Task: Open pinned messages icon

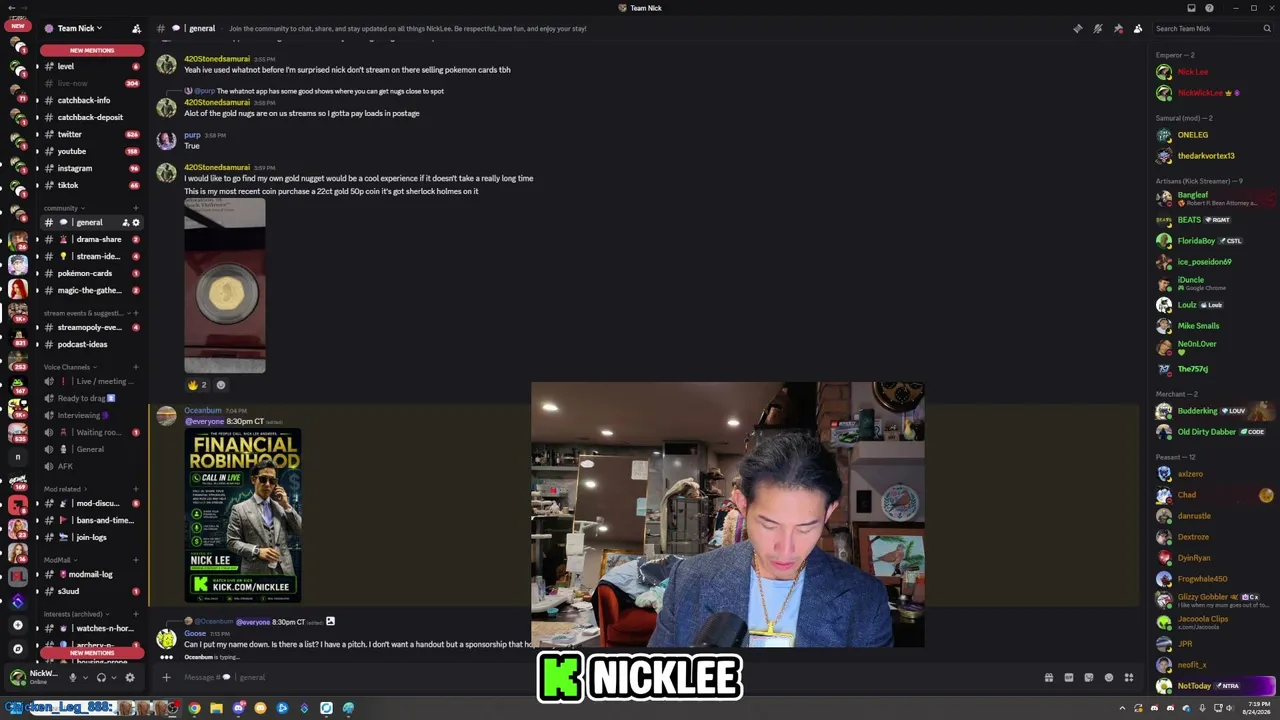Action: (1118, 28)
